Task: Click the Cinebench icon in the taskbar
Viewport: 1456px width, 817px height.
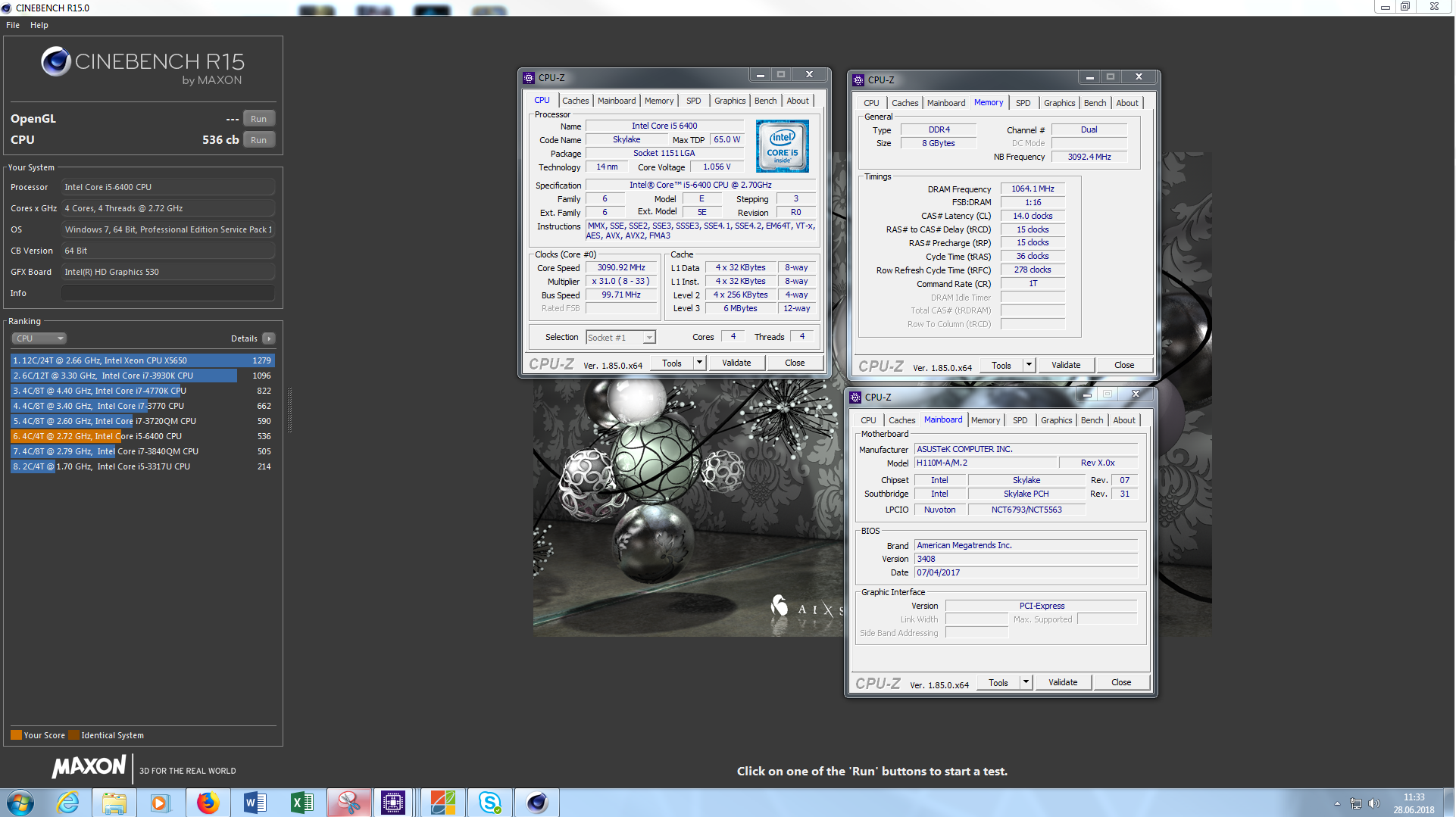Action: point(537,803)
